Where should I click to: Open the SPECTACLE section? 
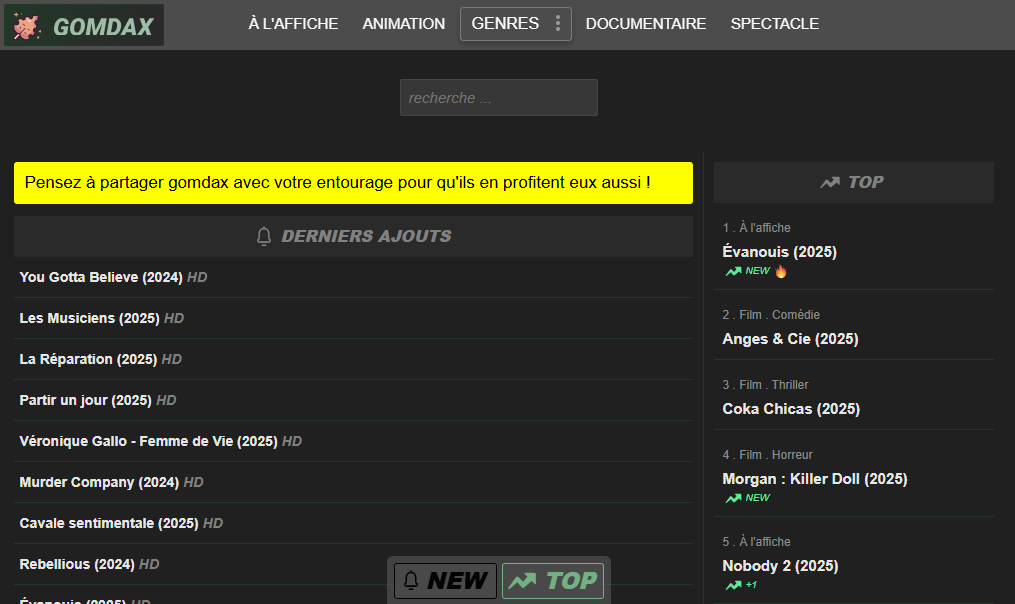click(774, 24)
